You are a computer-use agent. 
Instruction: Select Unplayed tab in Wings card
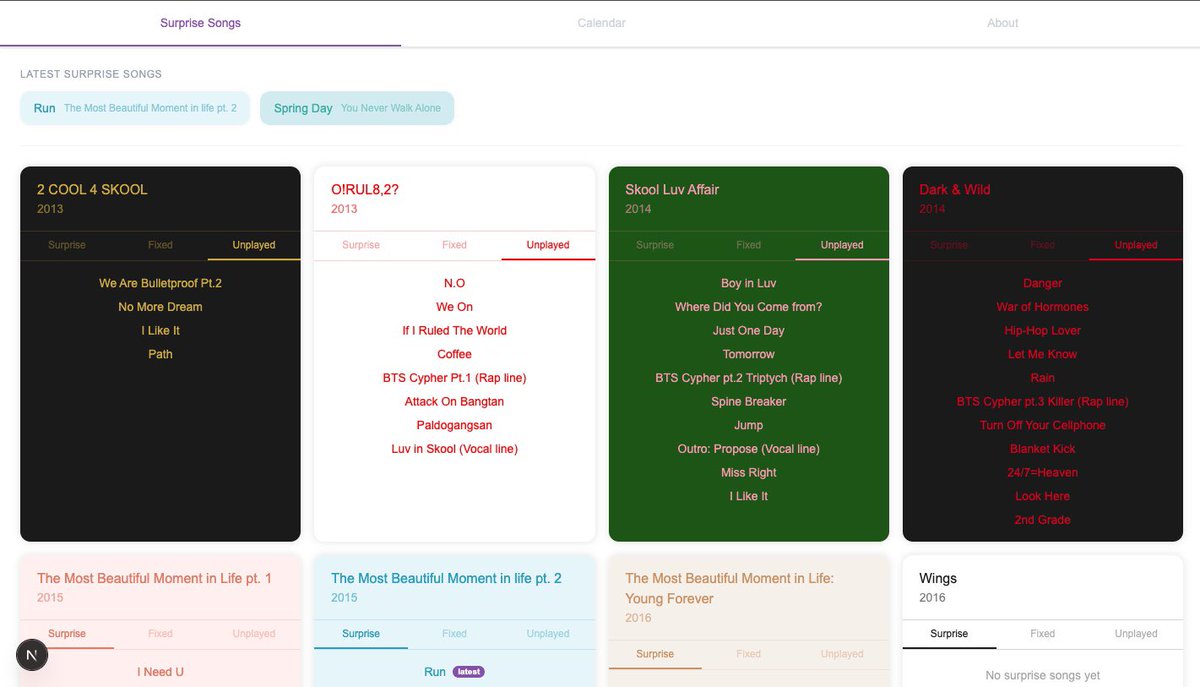point(1136,634)
